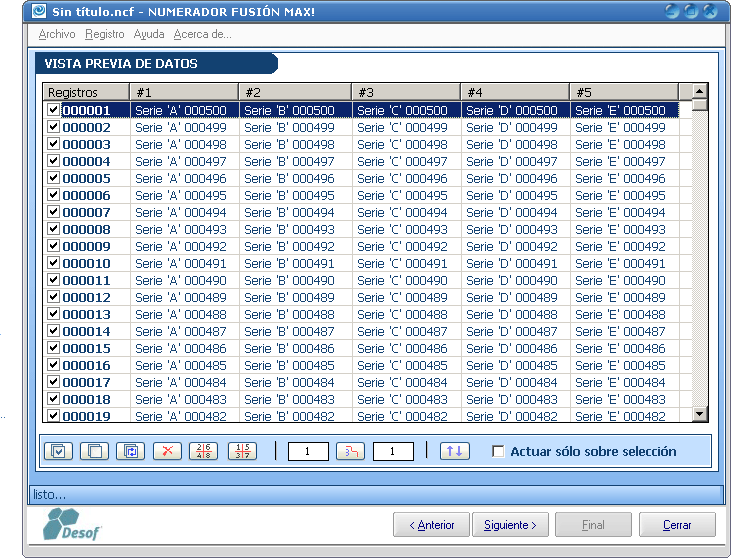Viewport: 731px width, 558px height.
Task: Select cell Serie 'C' 000488
Action: [406, 315]
